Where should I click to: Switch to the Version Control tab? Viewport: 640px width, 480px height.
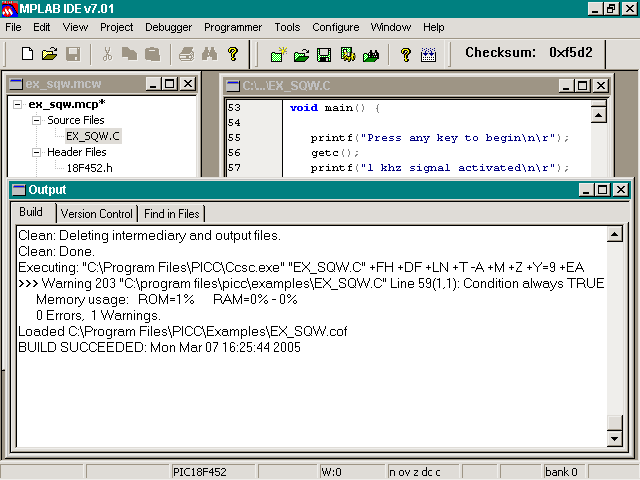(x=97, y=214)
